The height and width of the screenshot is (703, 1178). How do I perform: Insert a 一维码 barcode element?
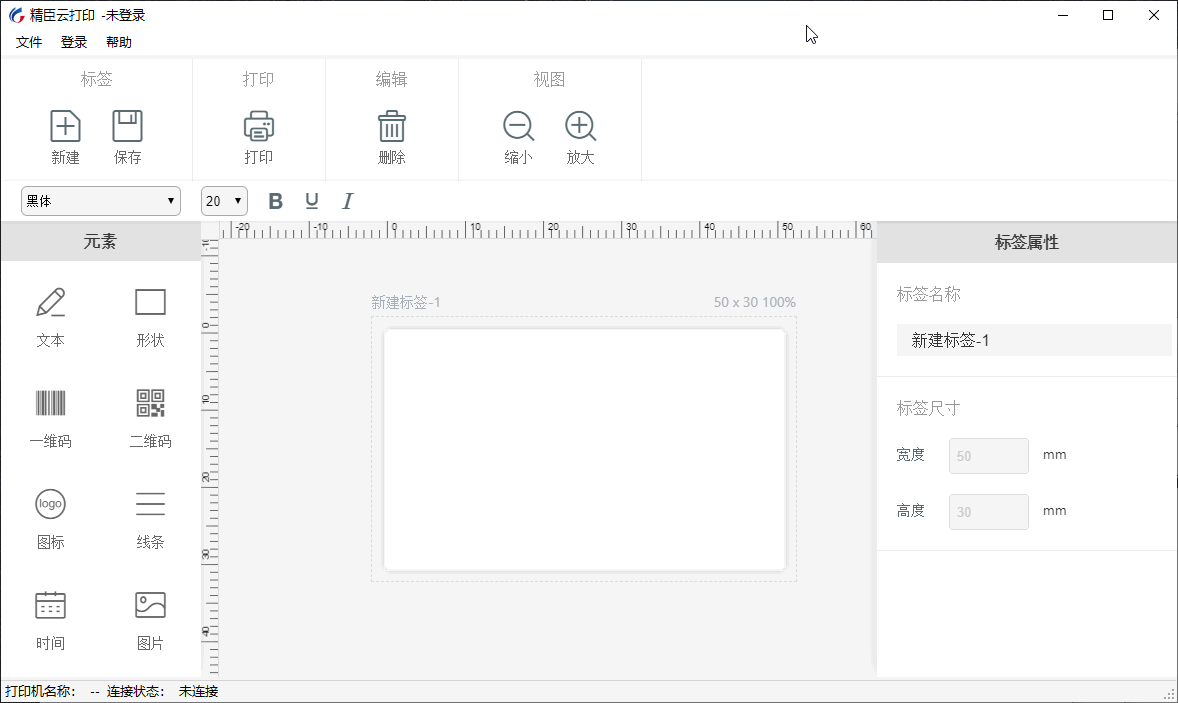point(50,418)
